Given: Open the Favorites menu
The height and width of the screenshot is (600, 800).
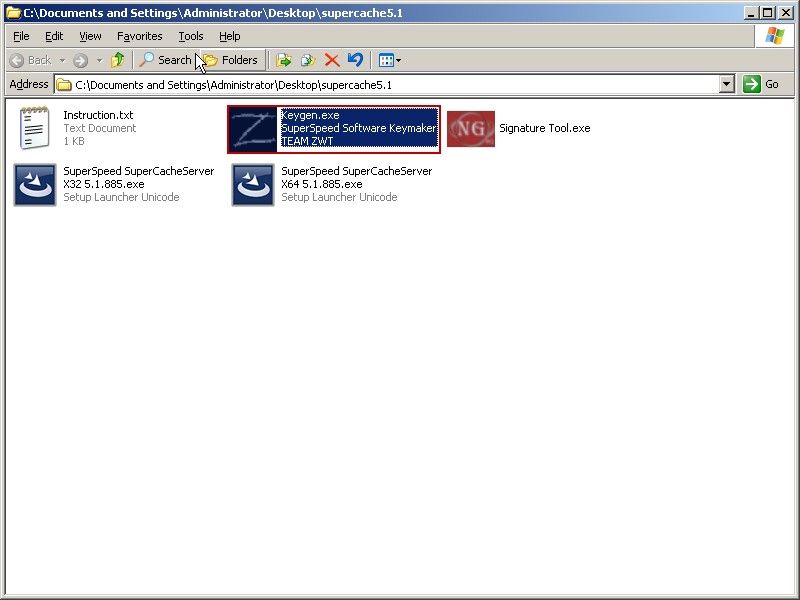Looking at the screenshot, I should (x=139, y=36).
